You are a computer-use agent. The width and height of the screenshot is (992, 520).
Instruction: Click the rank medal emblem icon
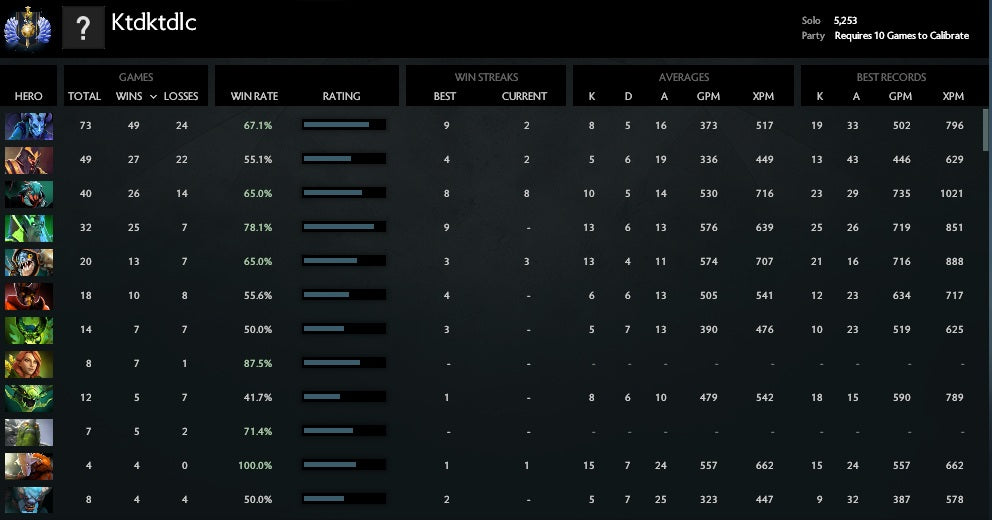28,28
